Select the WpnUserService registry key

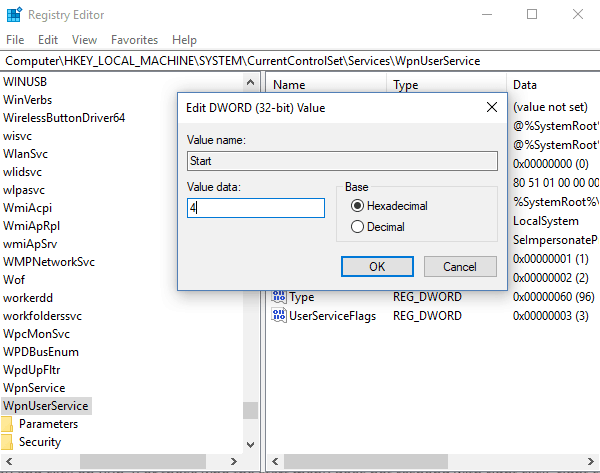click(x=46, y=406)
